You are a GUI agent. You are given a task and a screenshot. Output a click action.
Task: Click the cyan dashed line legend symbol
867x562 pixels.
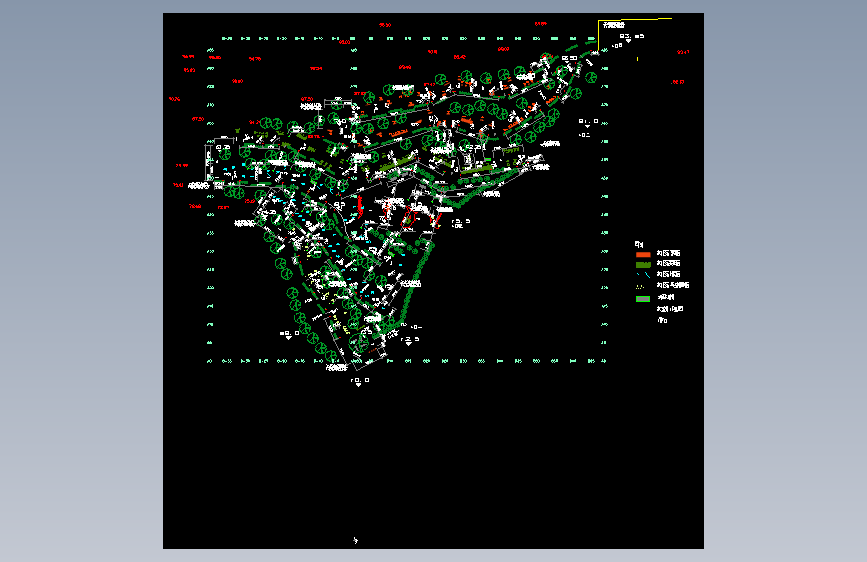point(643,274)
